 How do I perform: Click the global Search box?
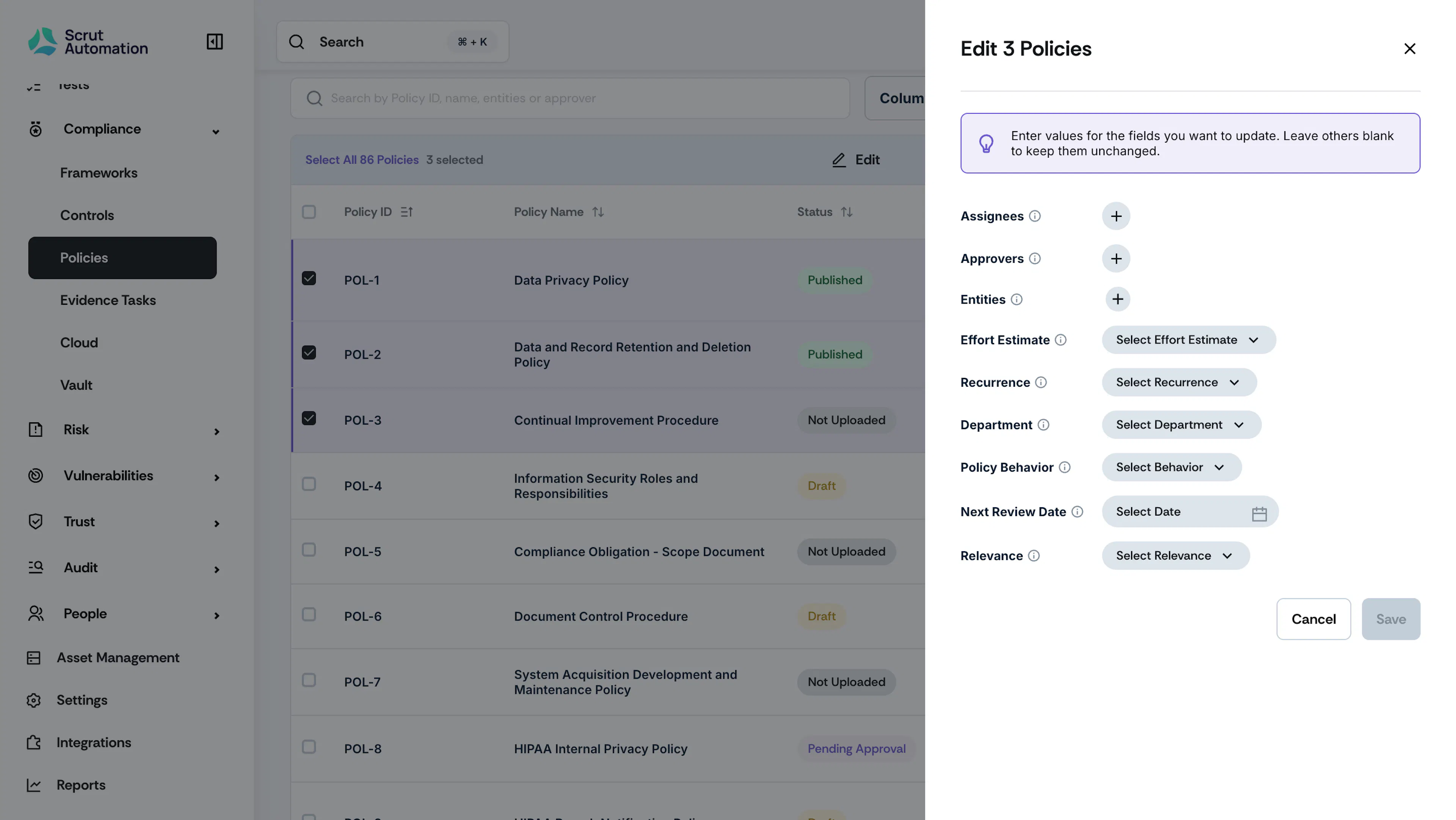coord(392,42)
